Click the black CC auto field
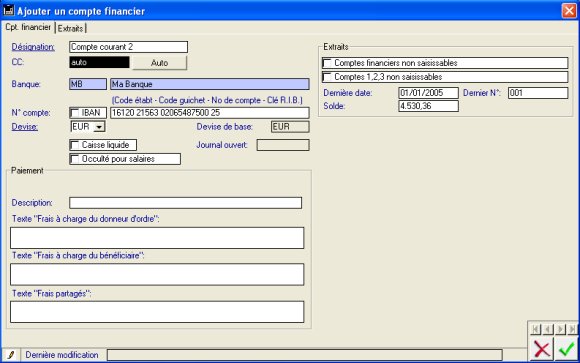This screenshot has height=363, width=580. pos(100,62)
